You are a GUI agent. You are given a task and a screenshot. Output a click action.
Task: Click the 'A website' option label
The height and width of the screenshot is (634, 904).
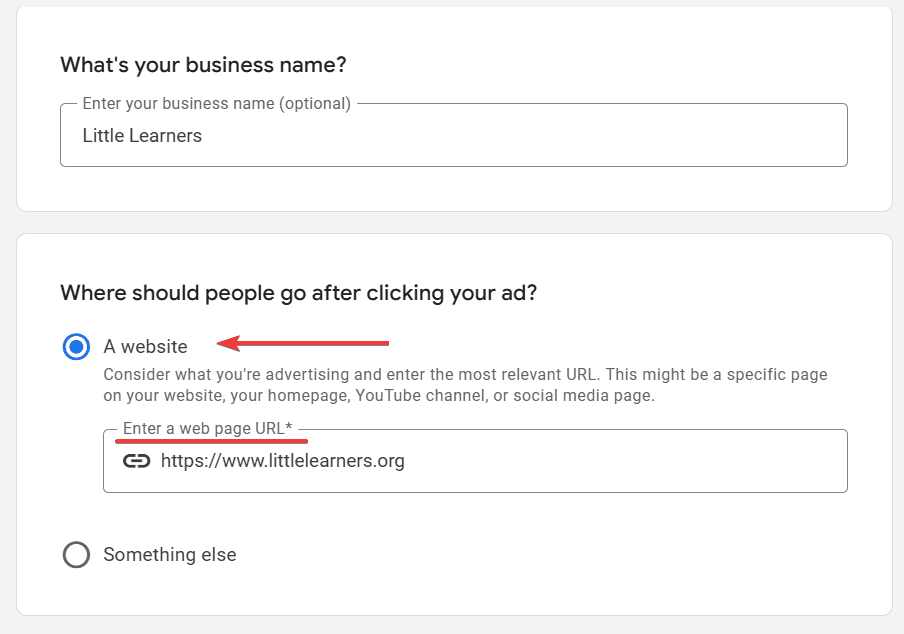pos(145,347)
